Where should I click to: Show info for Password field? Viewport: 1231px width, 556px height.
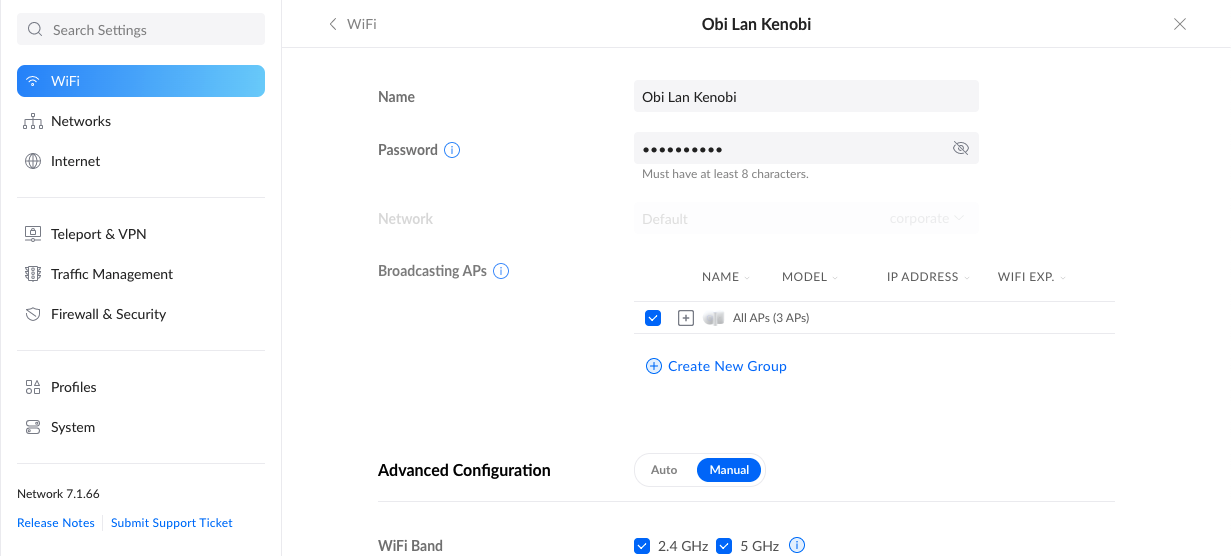(x=452, y=150)
